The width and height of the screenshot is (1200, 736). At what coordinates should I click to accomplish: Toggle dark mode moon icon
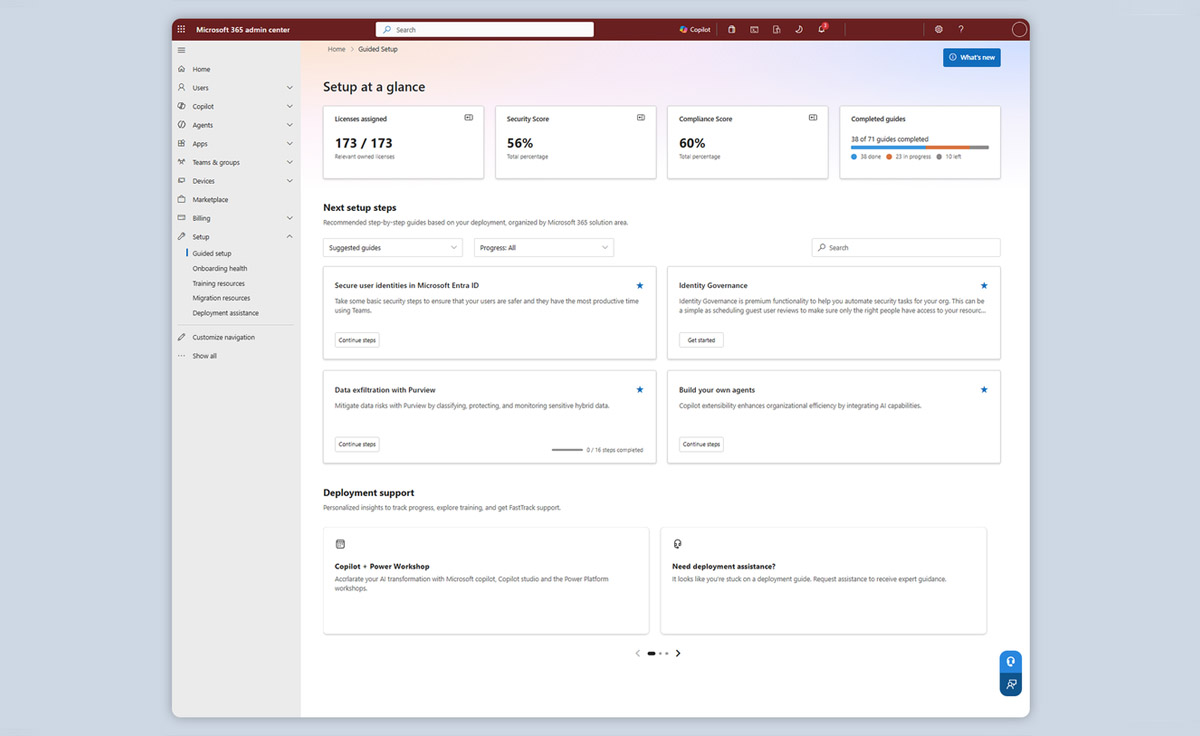point(799,30)
